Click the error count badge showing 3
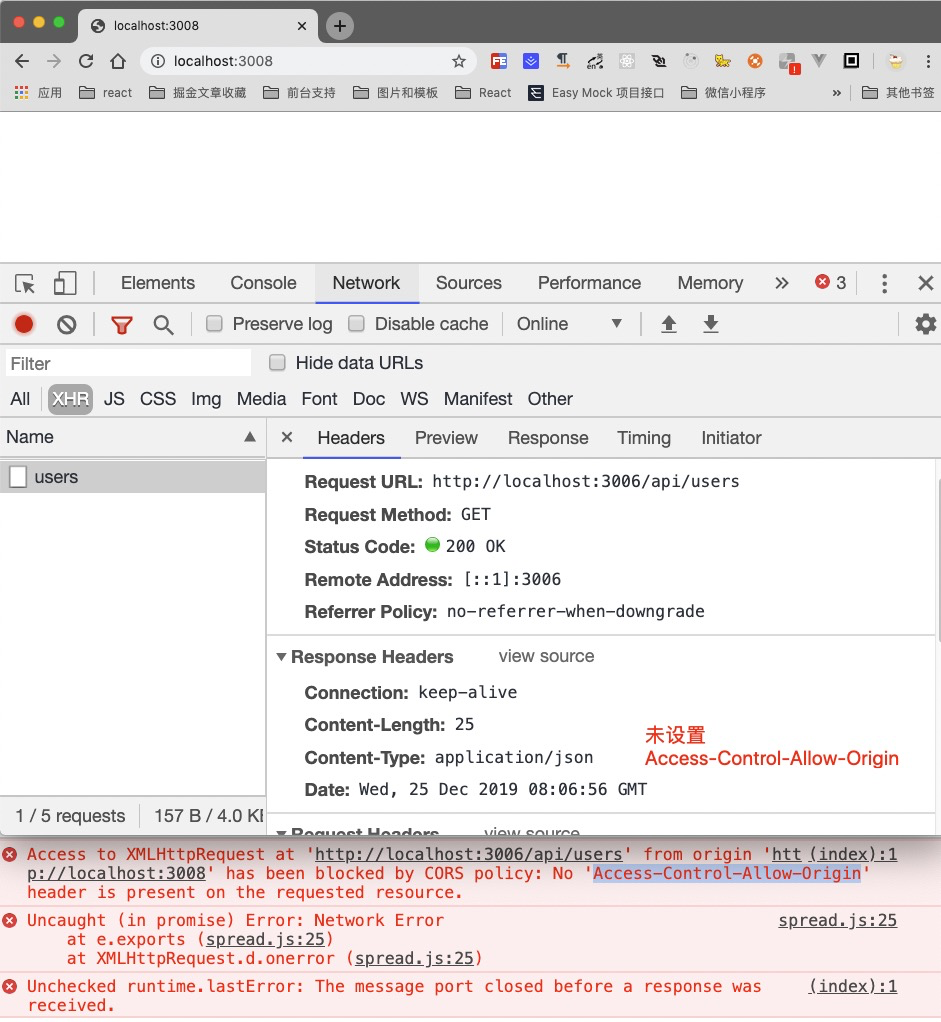 tap(831, 282)
